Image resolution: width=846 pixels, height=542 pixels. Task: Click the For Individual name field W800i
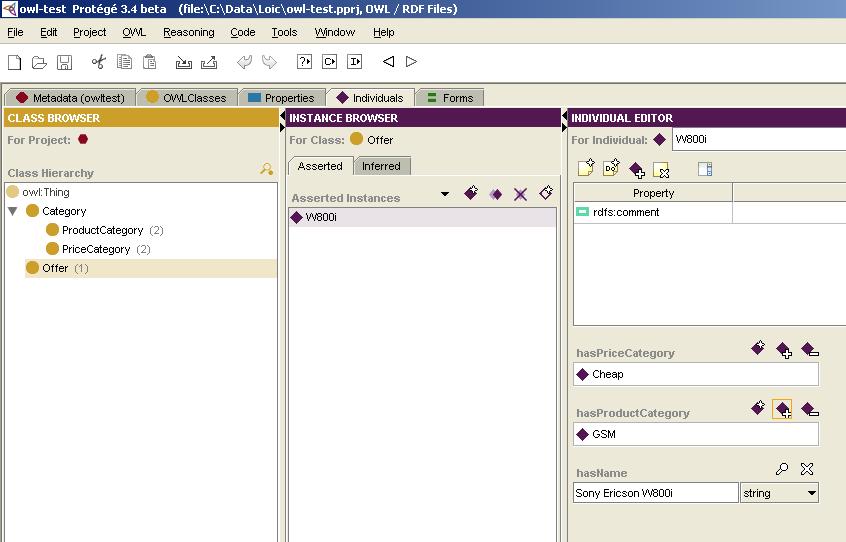tap(759, 139)
